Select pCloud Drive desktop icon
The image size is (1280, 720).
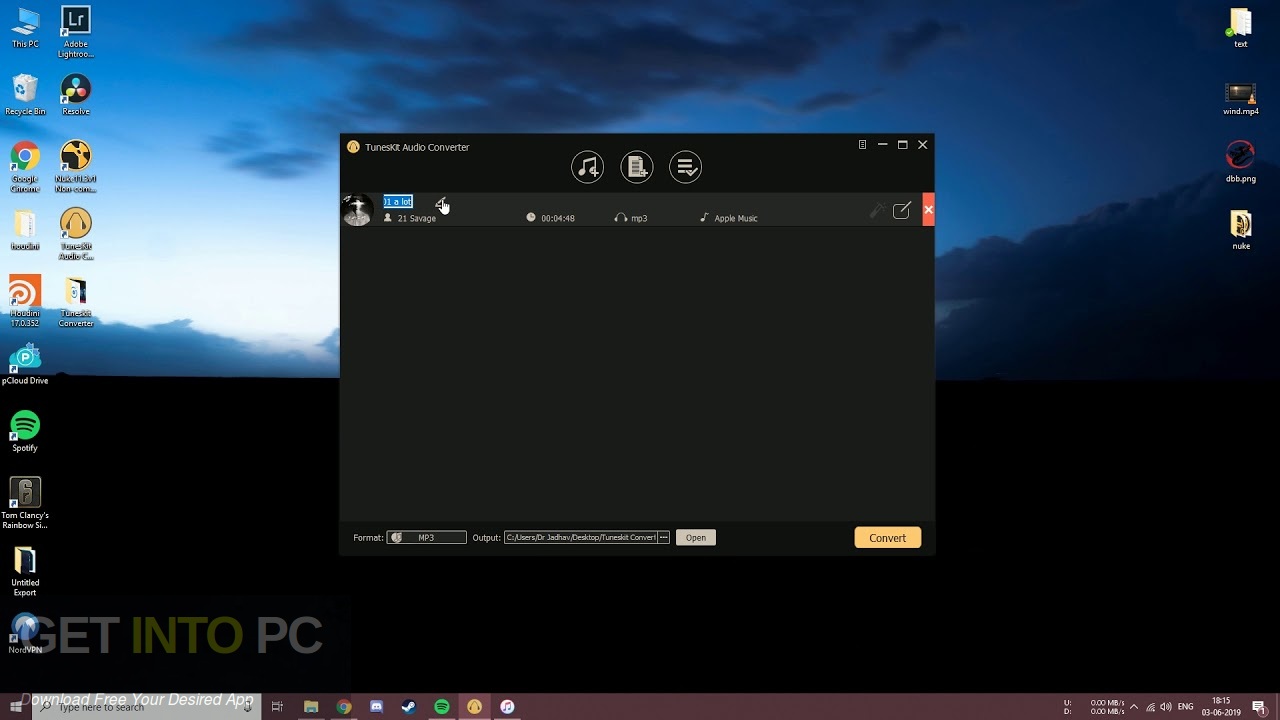coord(25,365)
